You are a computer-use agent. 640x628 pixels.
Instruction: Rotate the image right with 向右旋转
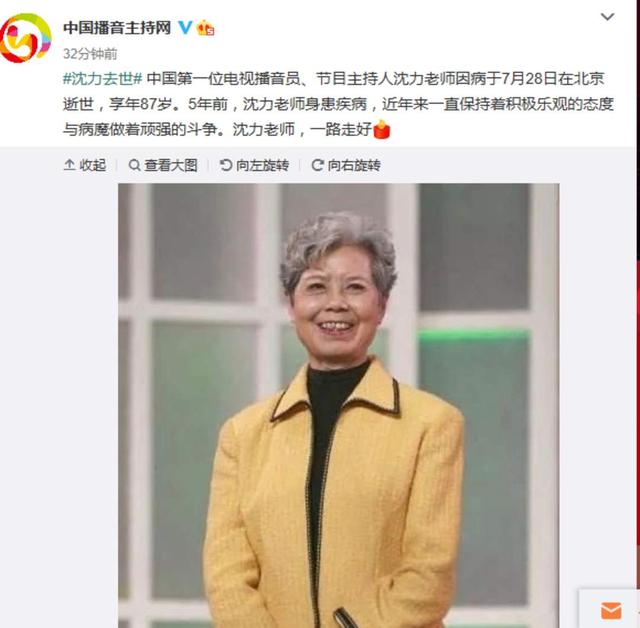[346, 165]
